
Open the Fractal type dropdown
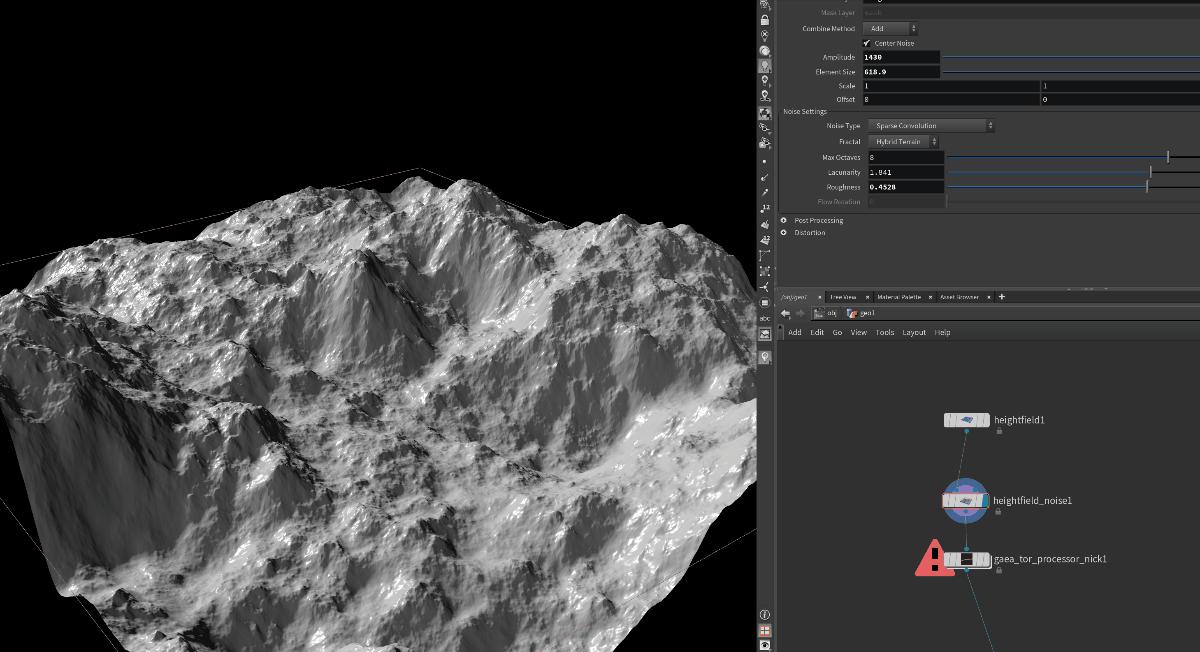click(902, 142)
